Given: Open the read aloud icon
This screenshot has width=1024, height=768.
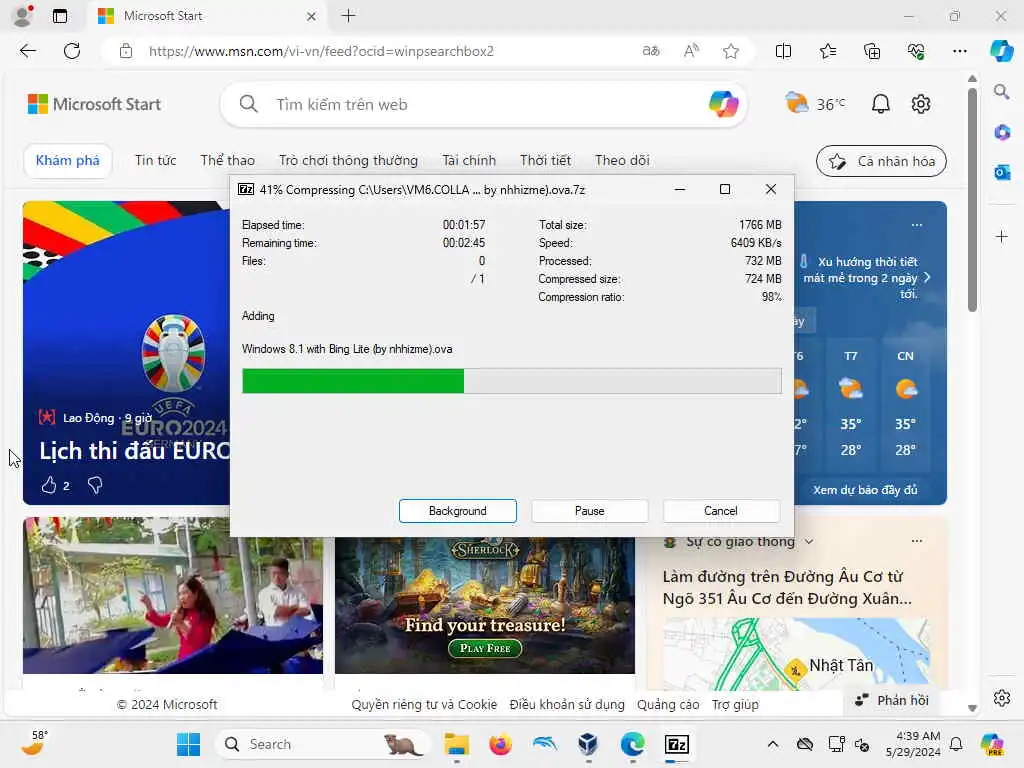Looking at the screenshot, I should (x=691, y=51).
